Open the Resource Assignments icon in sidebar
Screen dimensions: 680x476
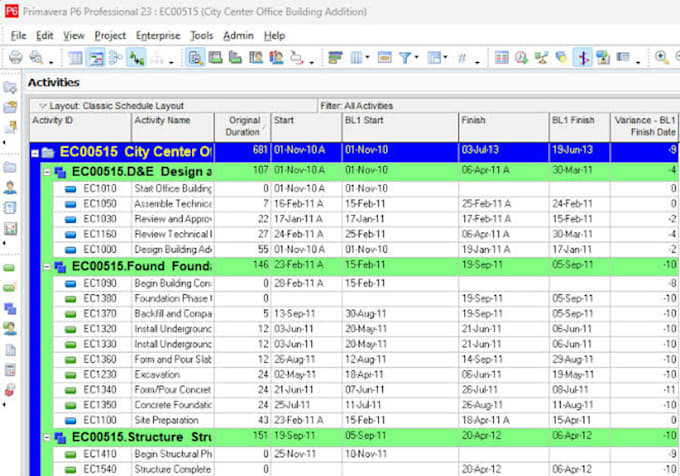10,328
